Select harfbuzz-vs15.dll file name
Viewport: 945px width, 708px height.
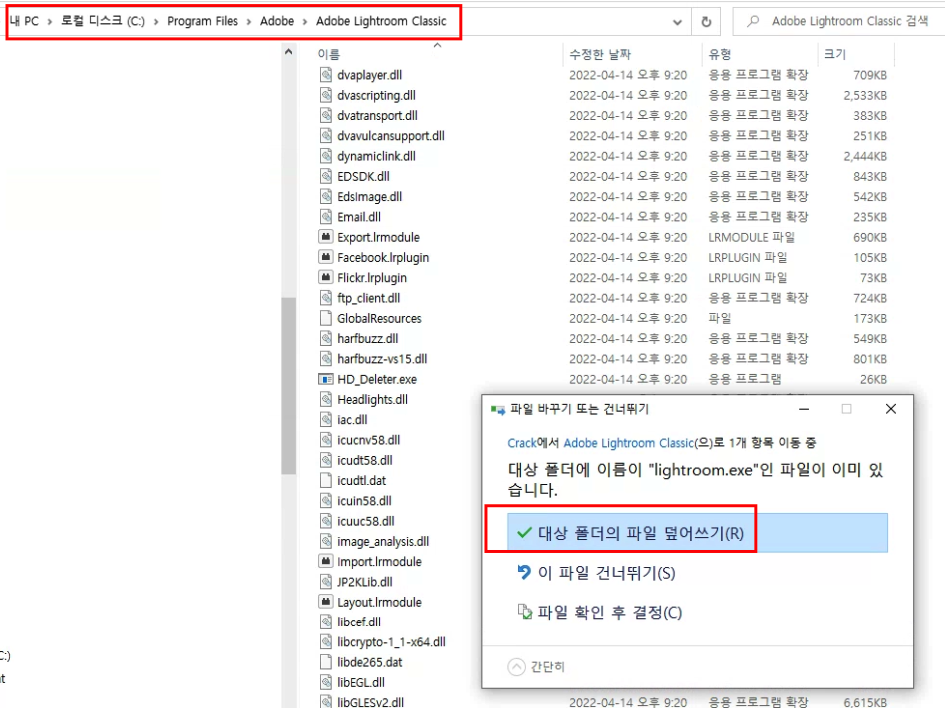(x=382, y=359)
